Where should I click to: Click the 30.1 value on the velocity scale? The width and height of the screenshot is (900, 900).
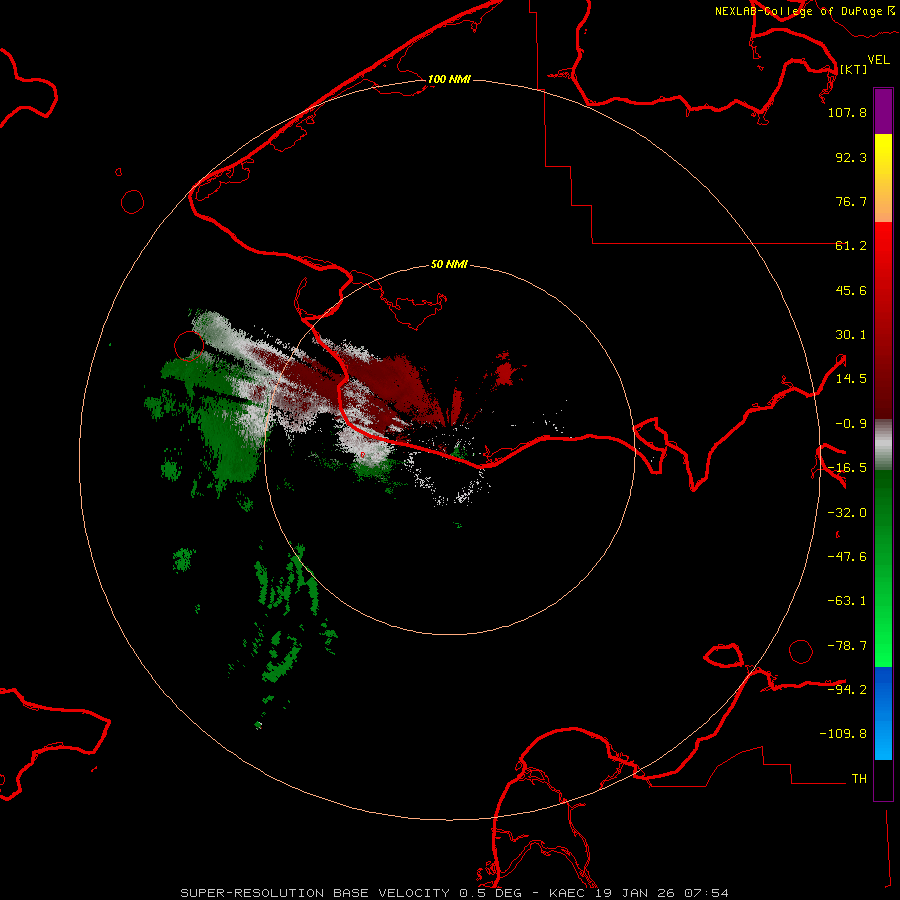pos(851,335)
